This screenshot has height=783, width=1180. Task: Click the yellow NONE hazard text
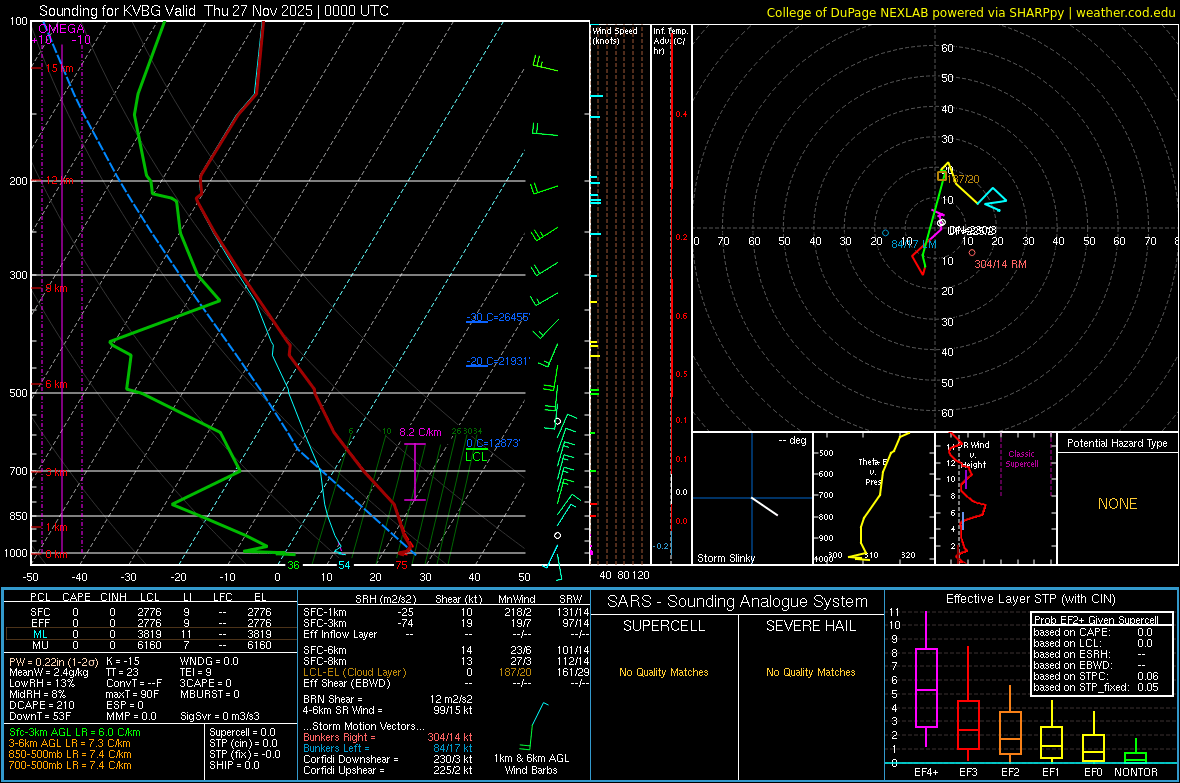1117,504
